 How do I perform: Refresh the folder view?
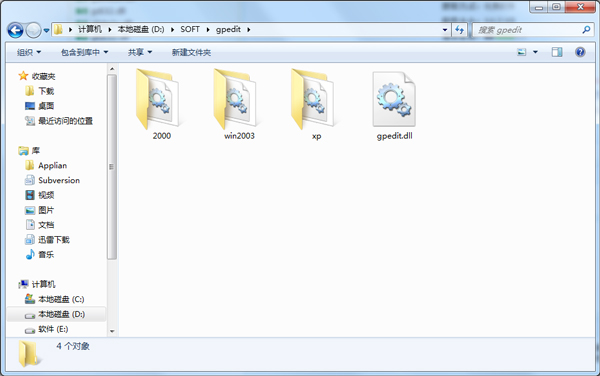(460, 29)
